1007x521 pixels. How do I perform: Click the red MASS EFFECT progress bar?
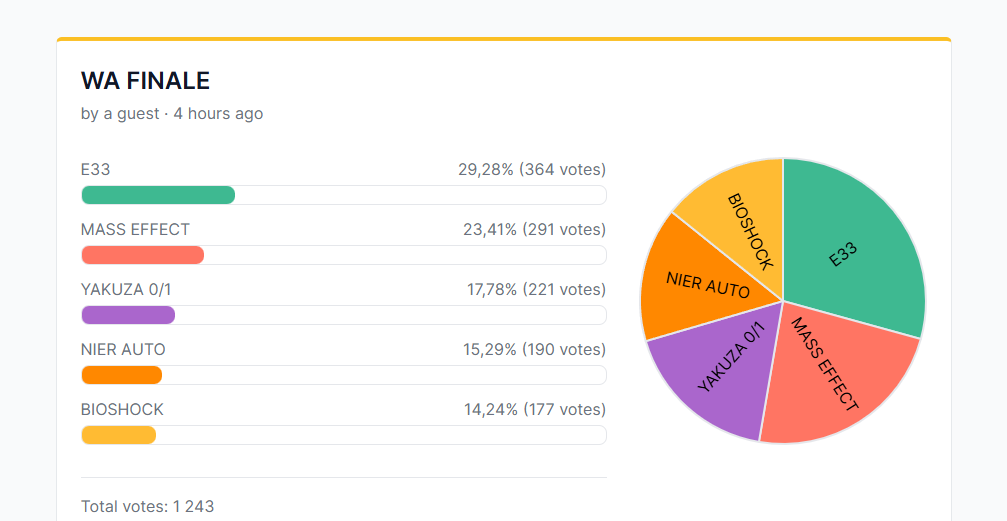point(344,255)
